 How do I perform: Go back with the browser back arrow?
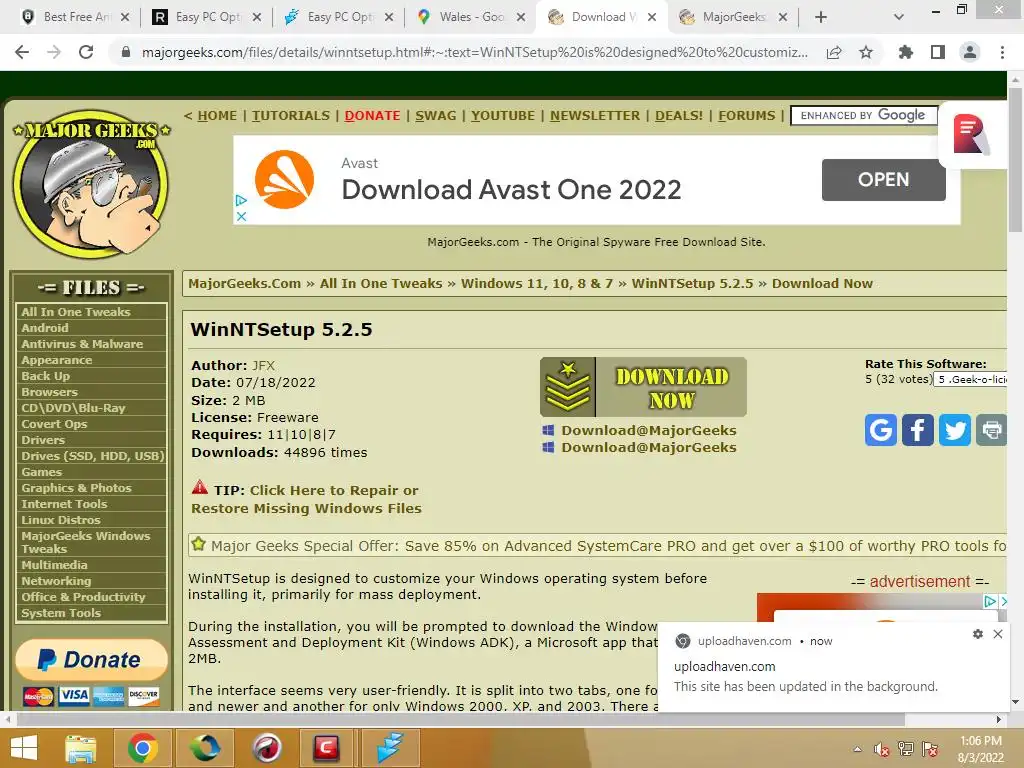point(22,52)
